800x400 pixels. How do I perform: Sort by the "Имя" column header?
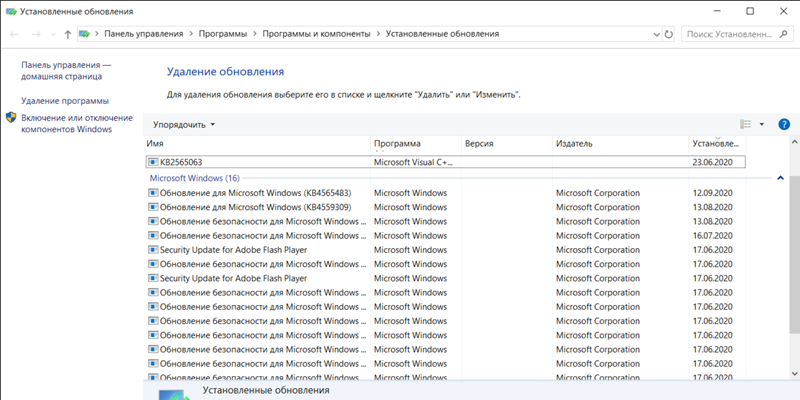[x=257, y=144]
